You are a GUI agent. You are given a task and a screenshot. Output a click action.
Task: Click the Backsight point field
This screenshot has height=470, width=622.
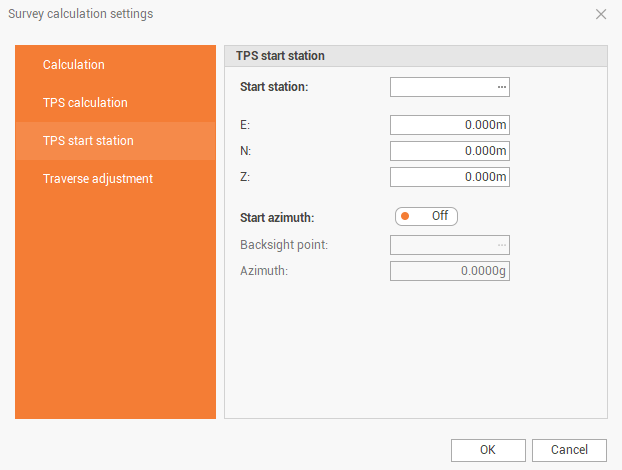coord(441,245)
